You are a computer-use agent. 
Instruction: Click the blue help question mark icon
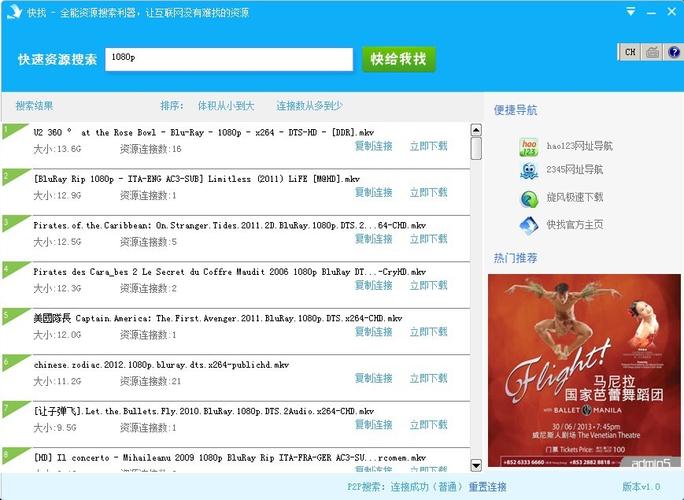click(x=674, y=52)
